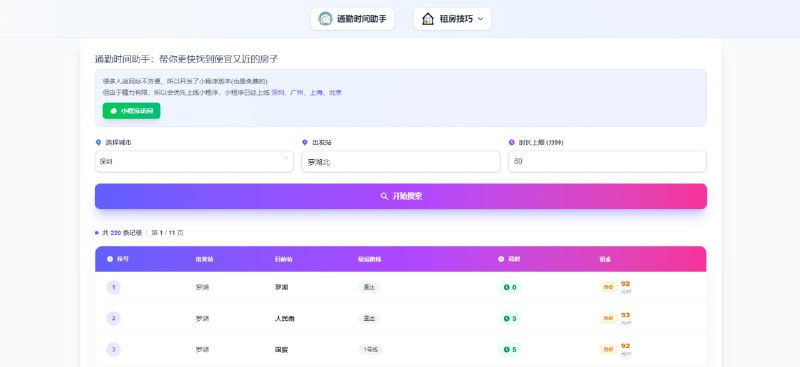
Task: Open the 广州 city link
Action: 297,93
